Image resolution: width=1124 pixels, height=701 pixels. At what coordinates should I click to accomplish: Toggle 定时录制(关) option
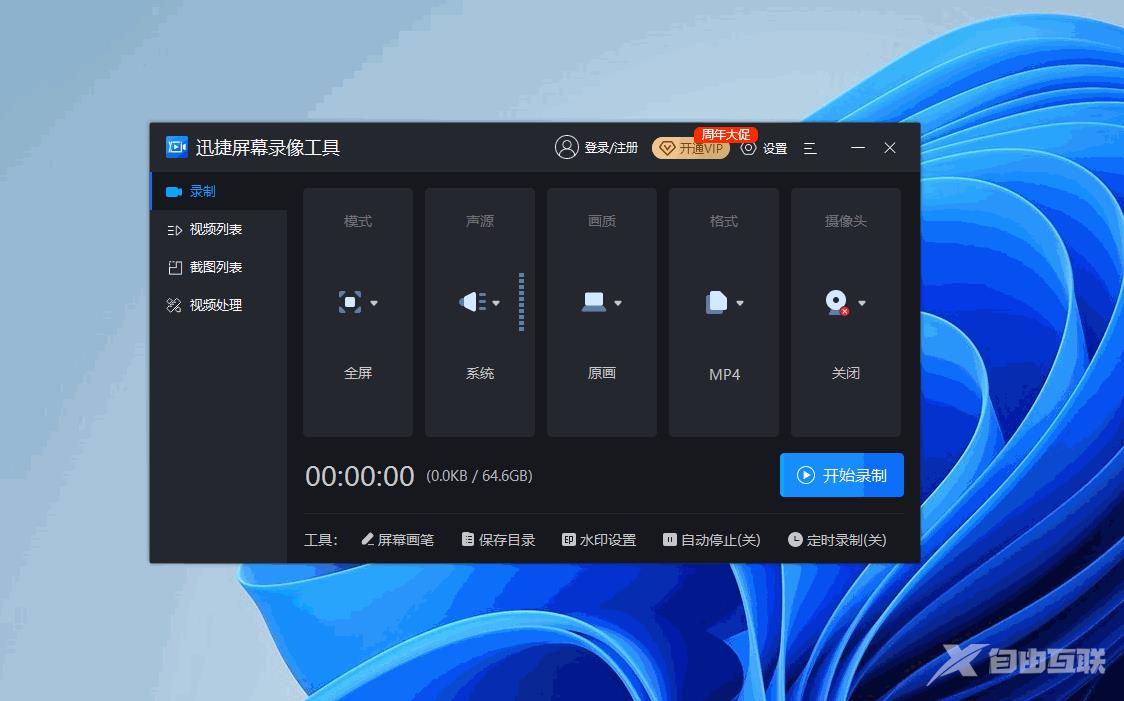[837, 540]
